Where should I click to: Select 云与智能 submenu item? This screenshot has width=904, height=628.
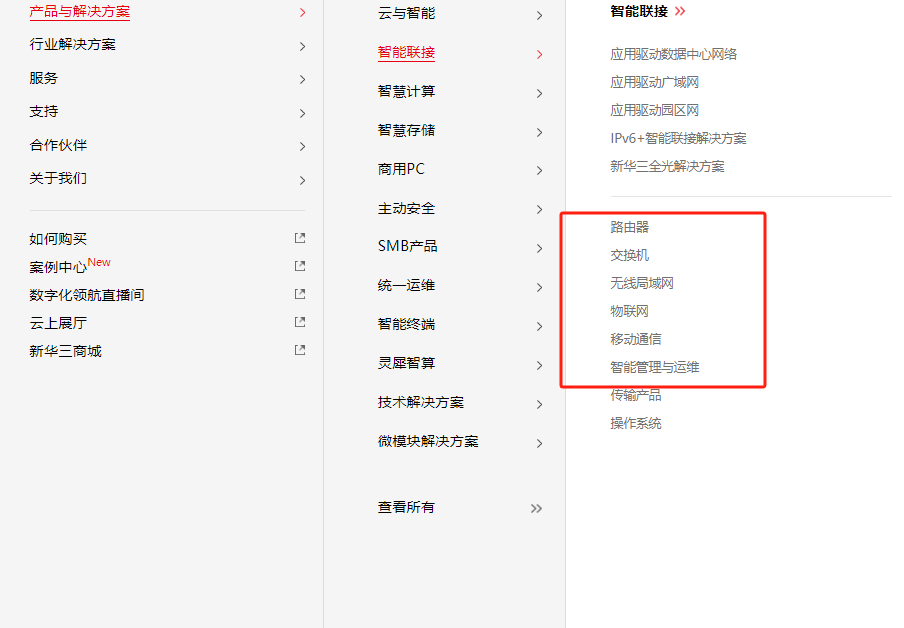[406, 13]
